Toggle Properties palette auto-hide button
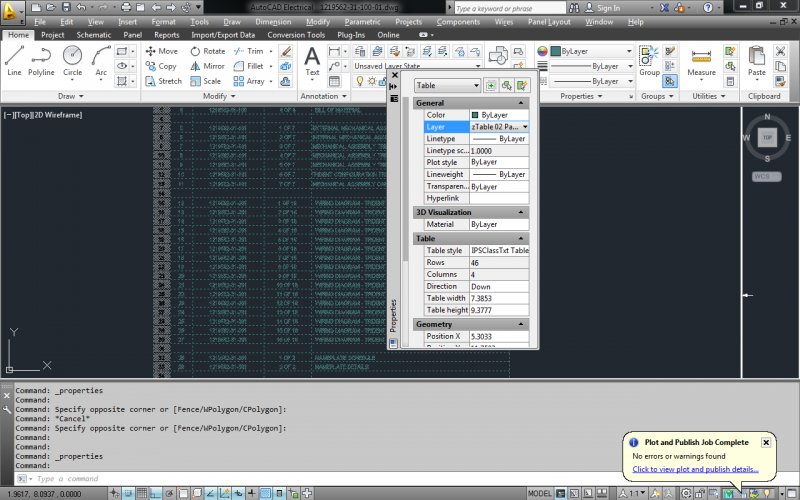Viewport: 800px width, 500px height. (x=394, y=87)
